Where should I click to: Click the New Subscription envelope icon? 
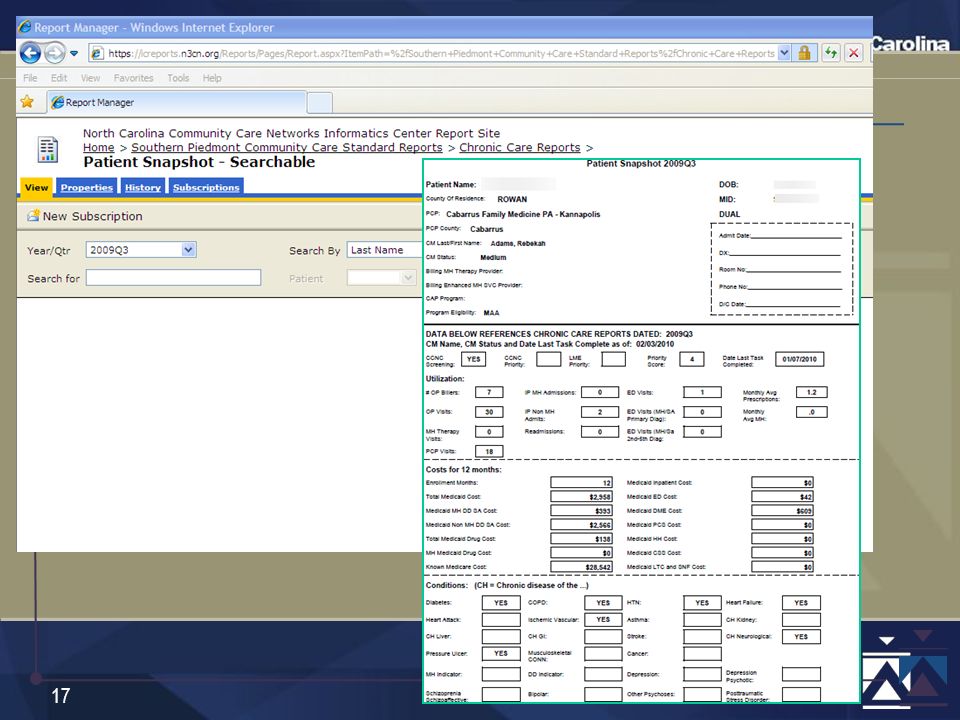pos(33,216)
